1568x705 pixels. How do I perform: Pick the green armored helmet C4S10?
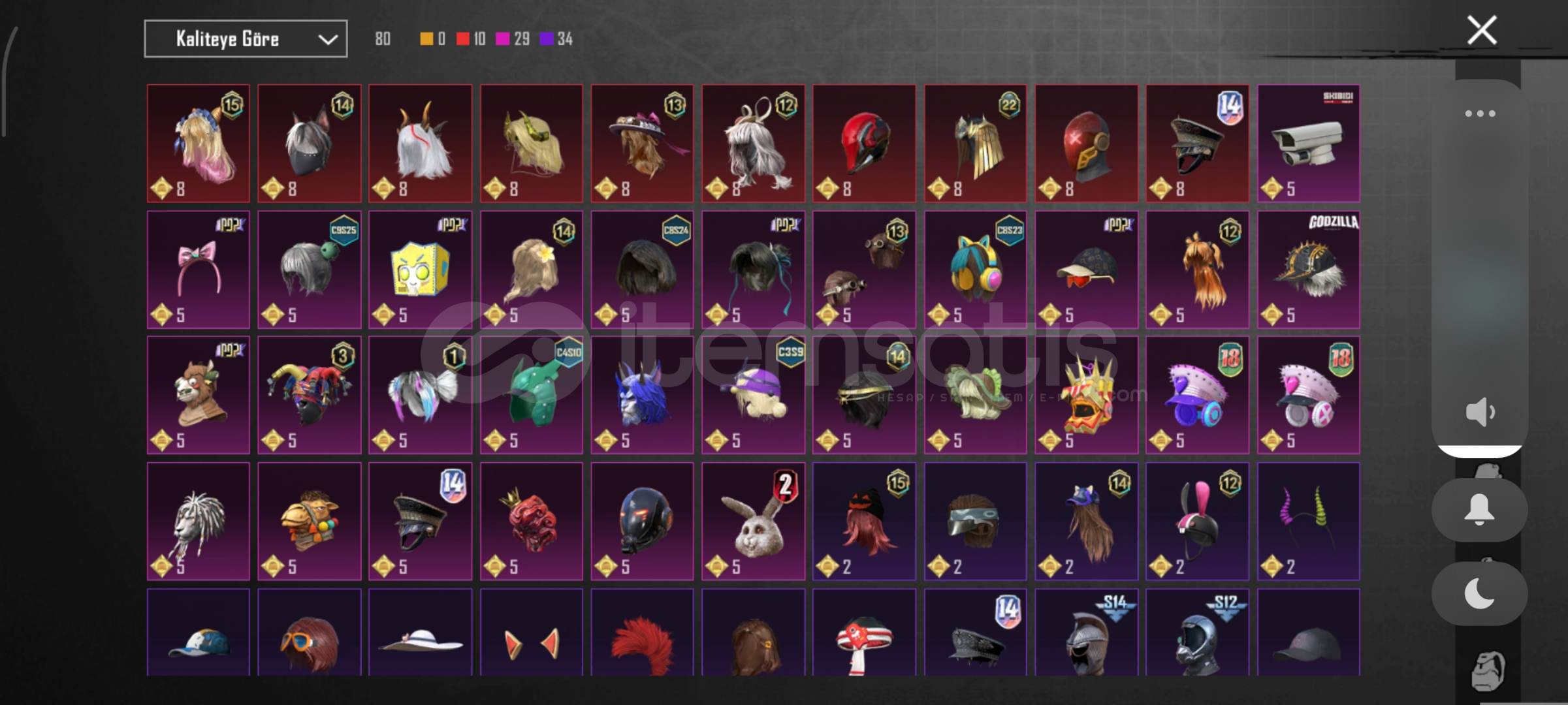[531, 395]
